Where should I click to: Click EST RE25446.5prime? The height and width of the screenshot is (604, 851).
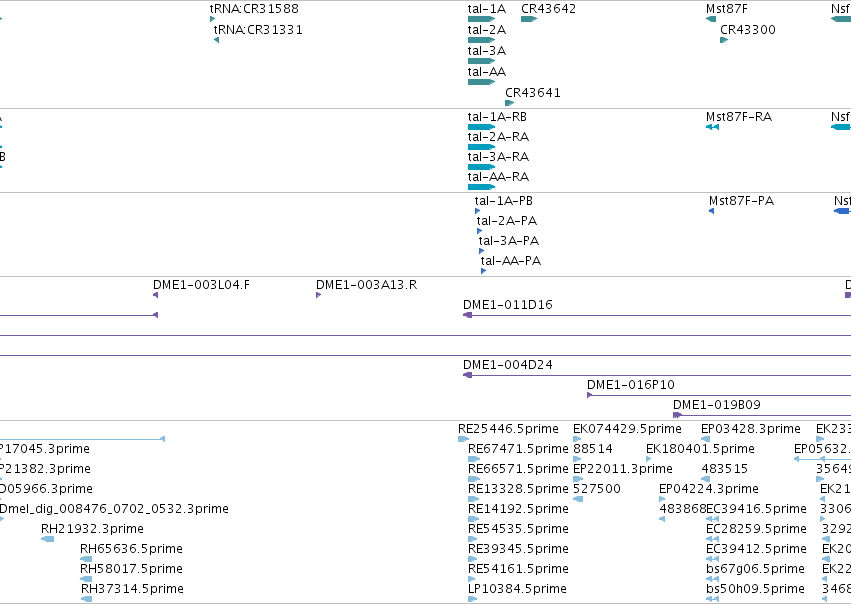point(463,439)
